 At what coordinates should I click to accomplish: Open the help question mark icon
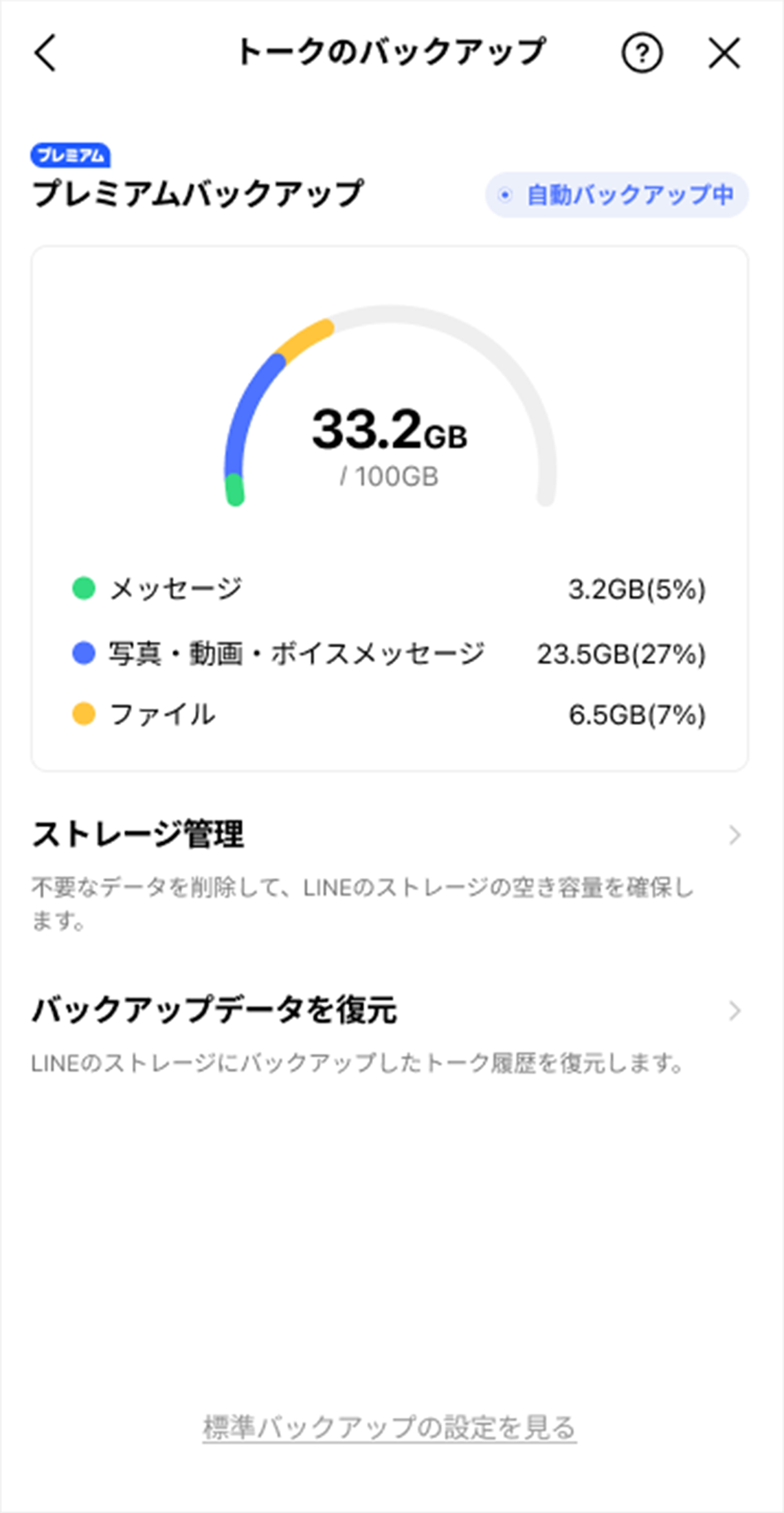tap(642, 53)
